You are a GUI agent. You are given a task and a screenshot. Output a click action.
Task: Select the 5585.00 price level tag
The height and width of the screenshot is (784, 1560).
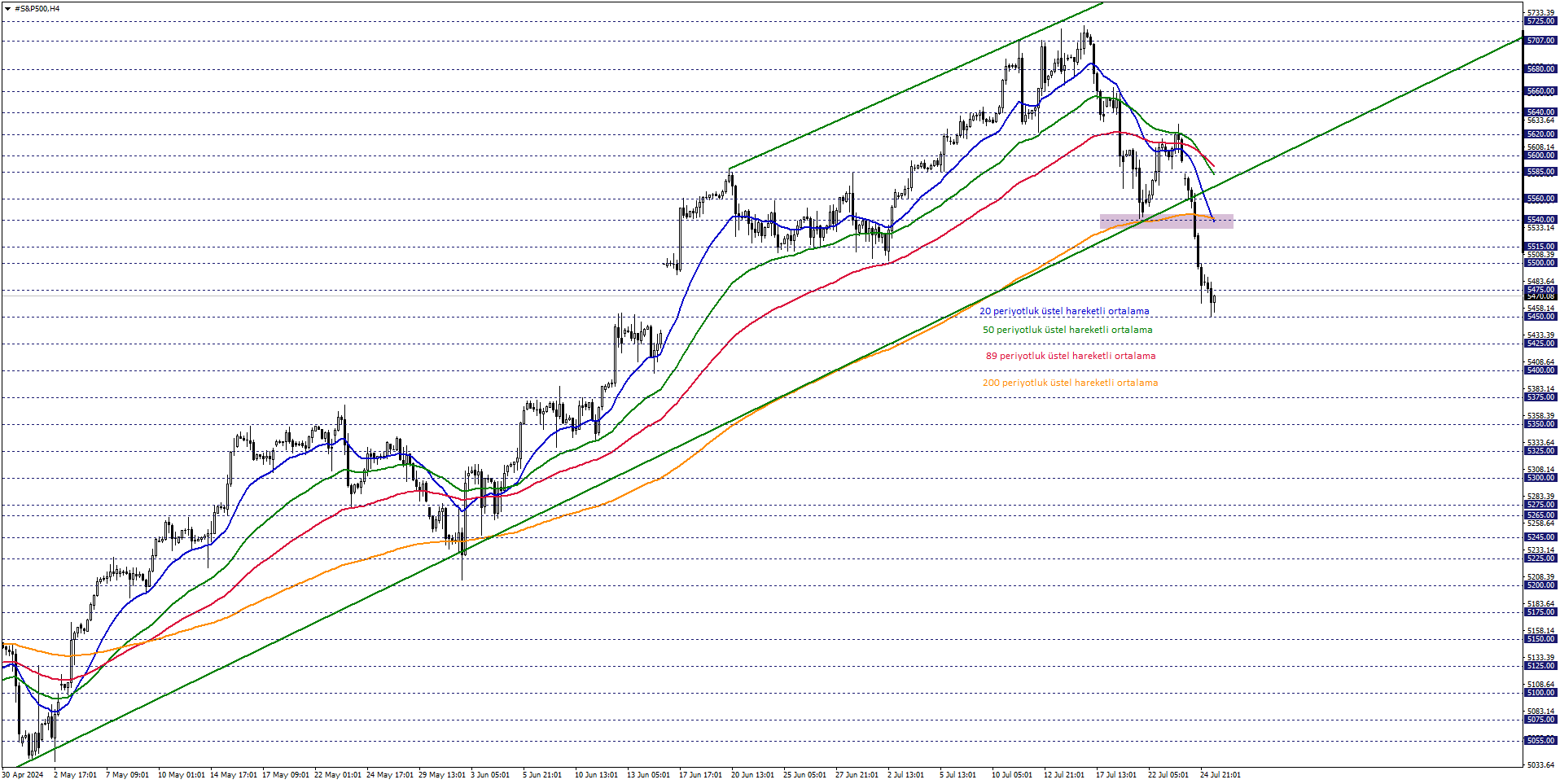coord(1540,172)
